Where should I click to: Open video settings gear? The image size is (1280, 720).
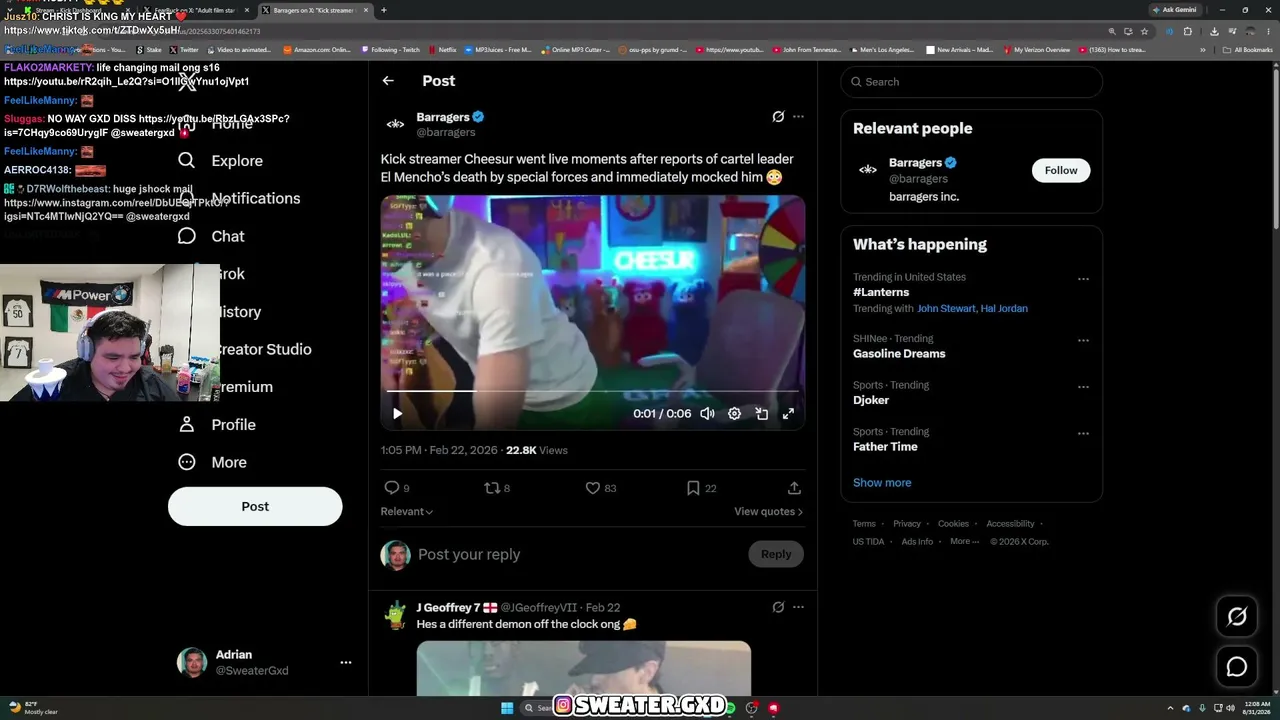click(734, 414)
